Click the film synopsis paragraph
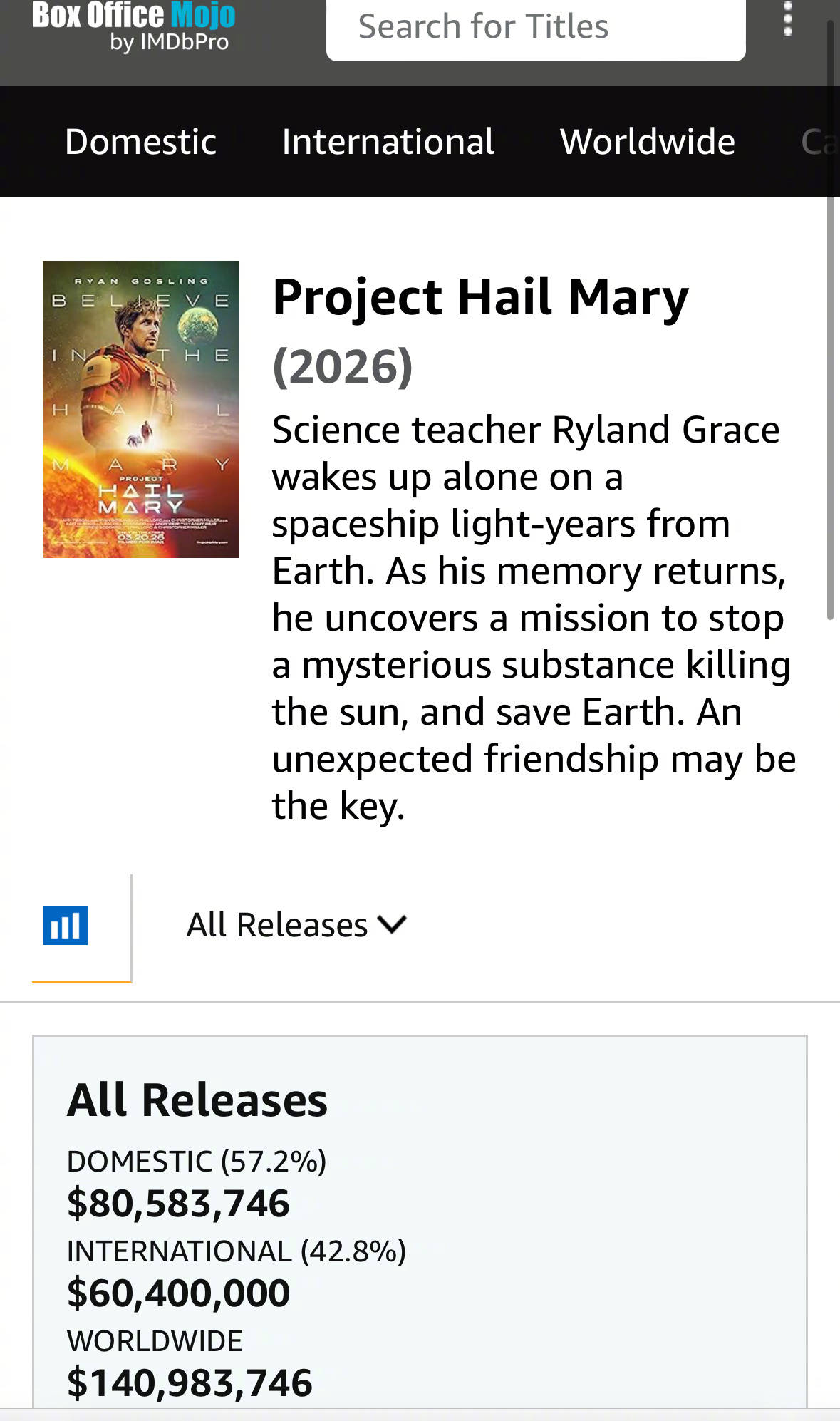The height and width of the screenshot is (1421, 840). point(531,617)
